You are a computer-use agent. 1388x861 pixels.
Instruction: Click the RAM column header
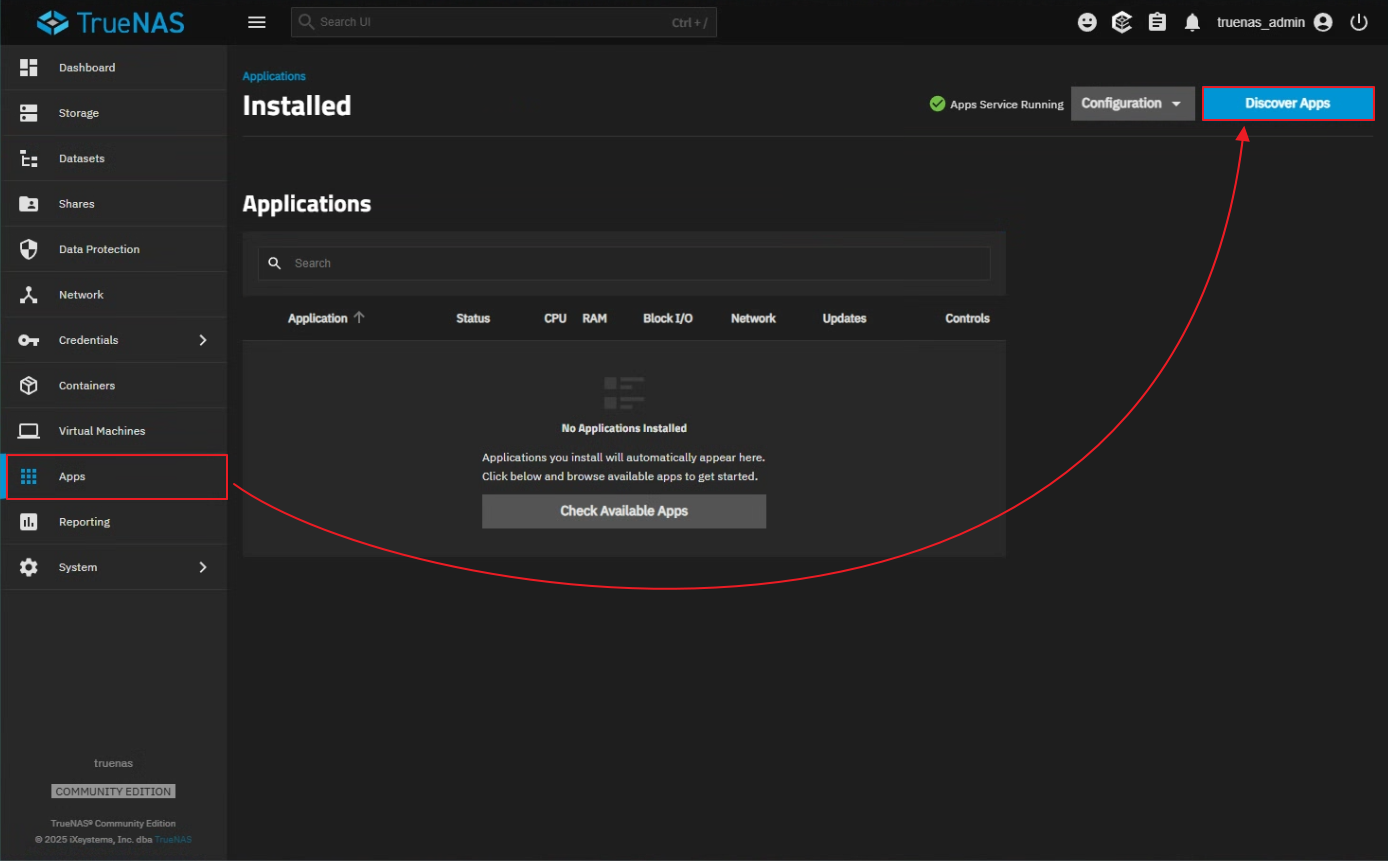pyautogui.click(x=594, y=318)
